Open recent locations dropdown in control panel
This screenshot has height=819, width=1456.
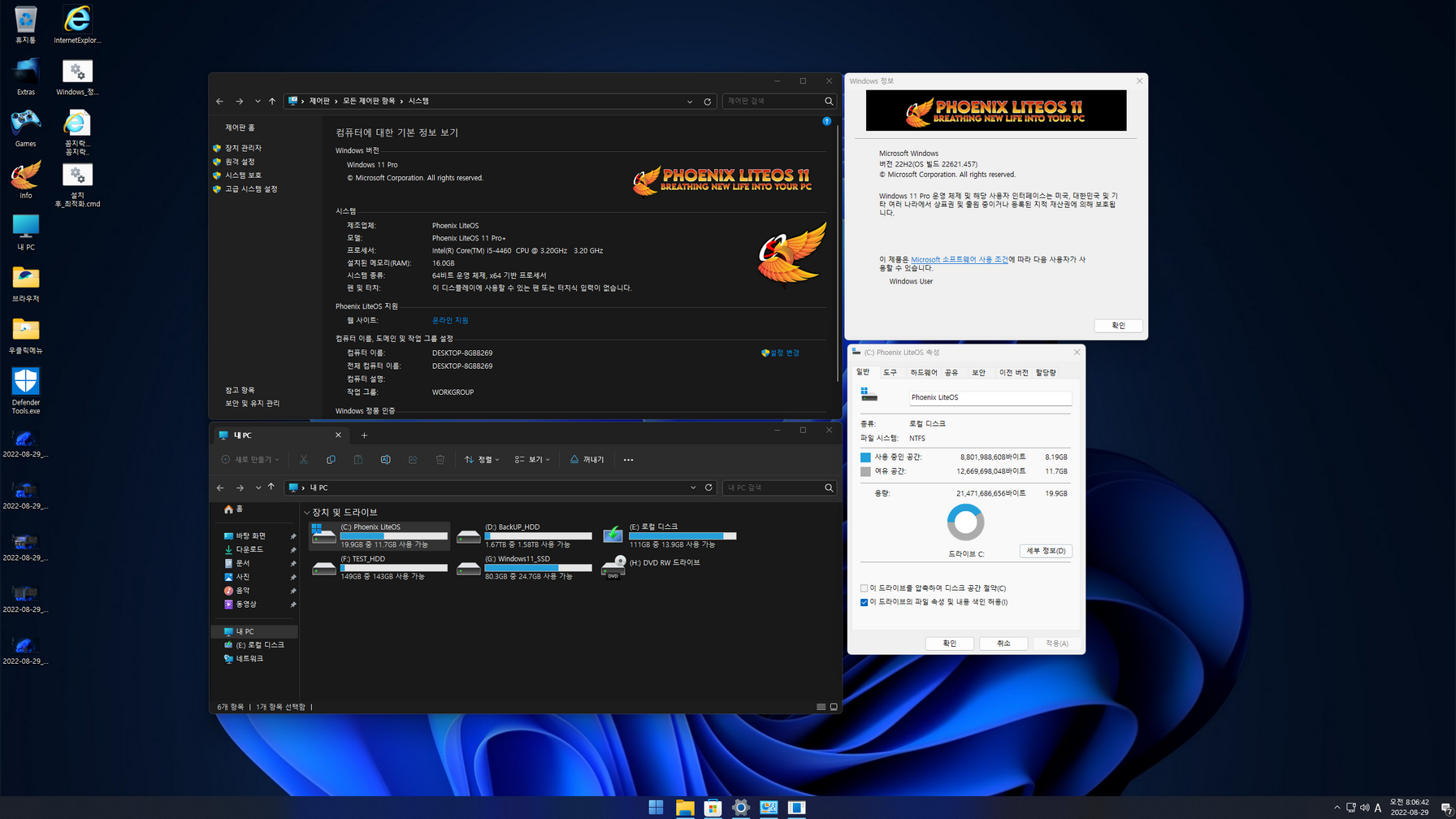click(x=258, y=102)
